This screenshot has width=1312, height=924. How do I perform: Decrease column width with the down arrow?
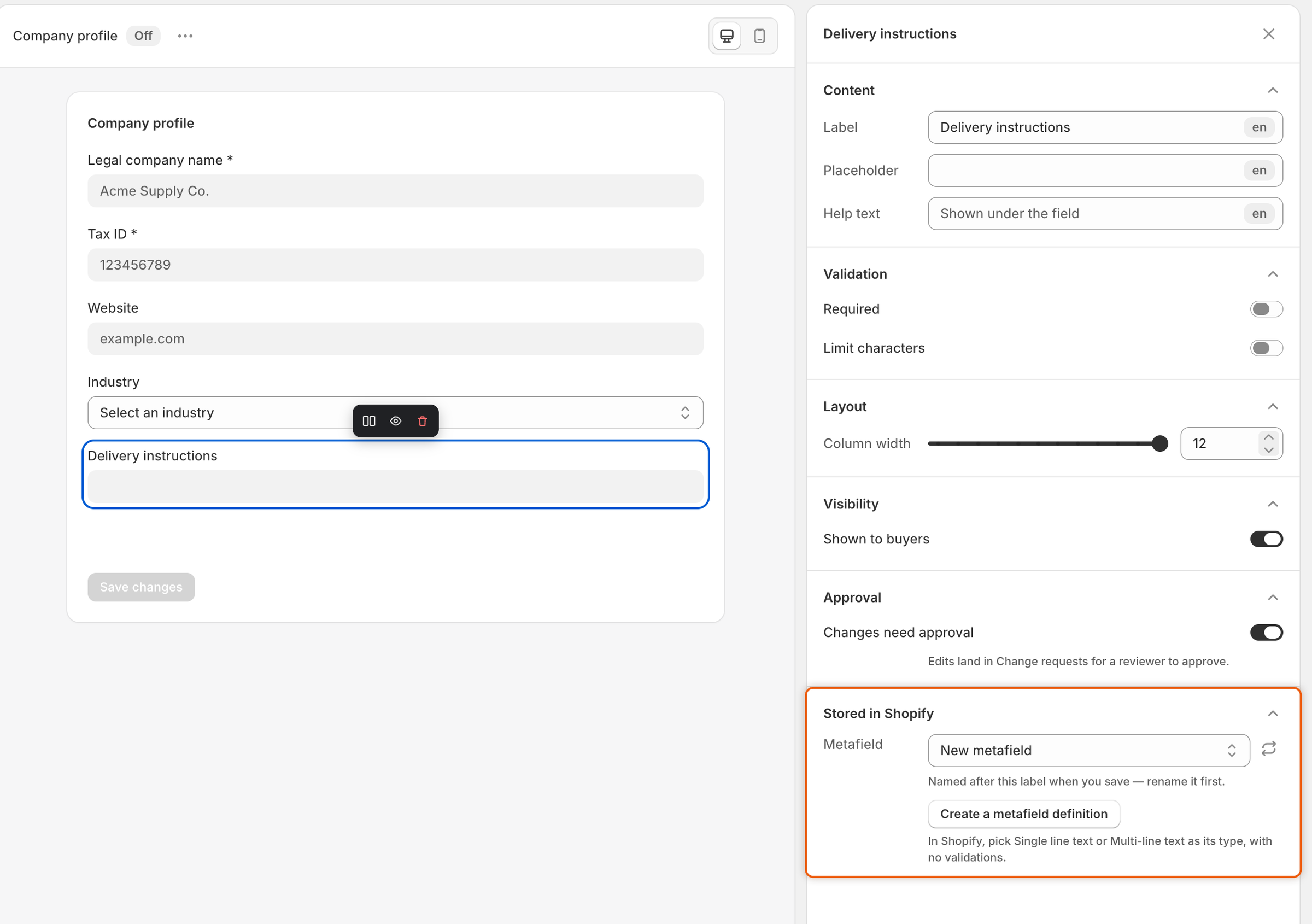tap(1269, 451)
